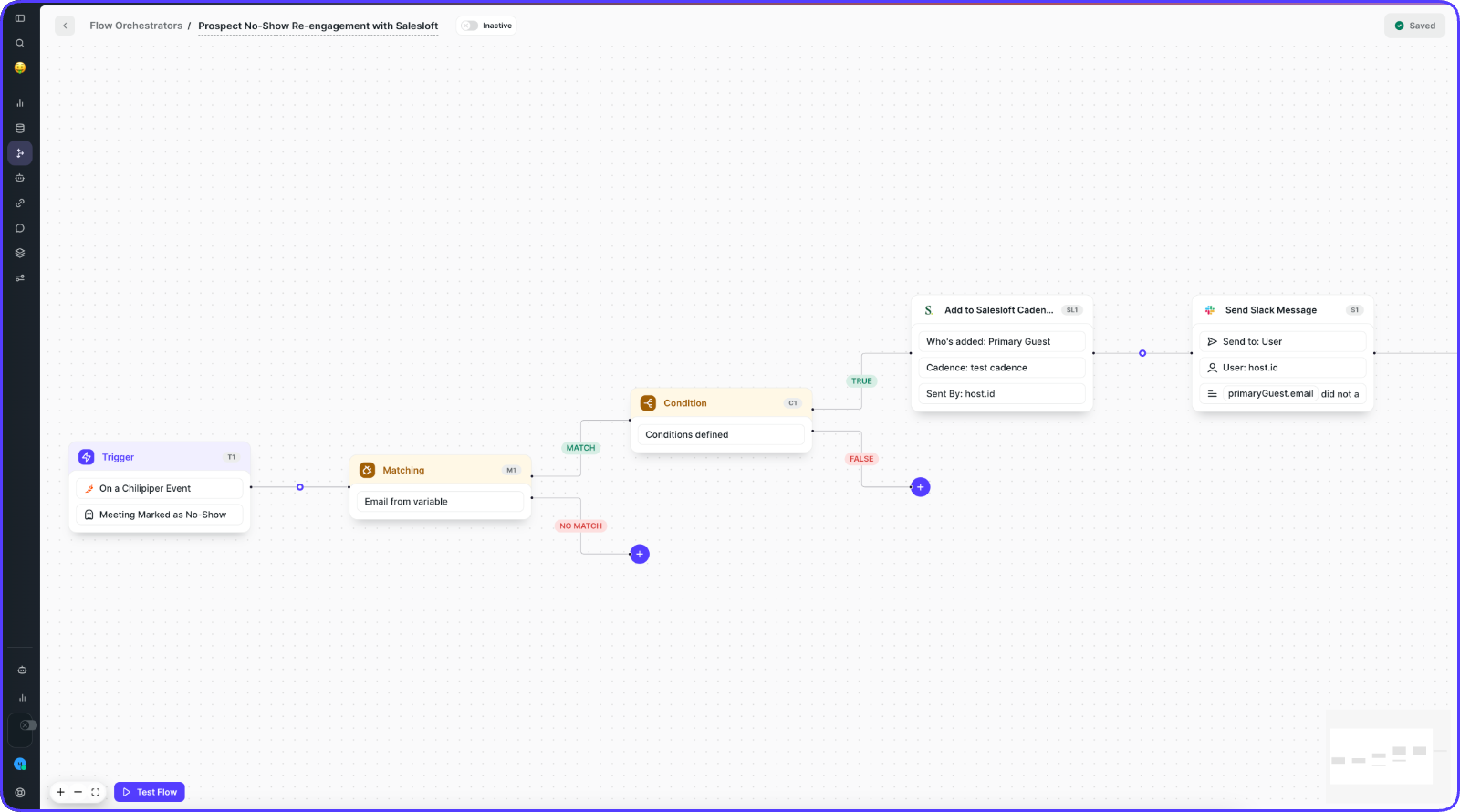The height and width of the screenshot is (812, 1460).
Task: Open the link icon in sidebar
Action: point(20,203)
